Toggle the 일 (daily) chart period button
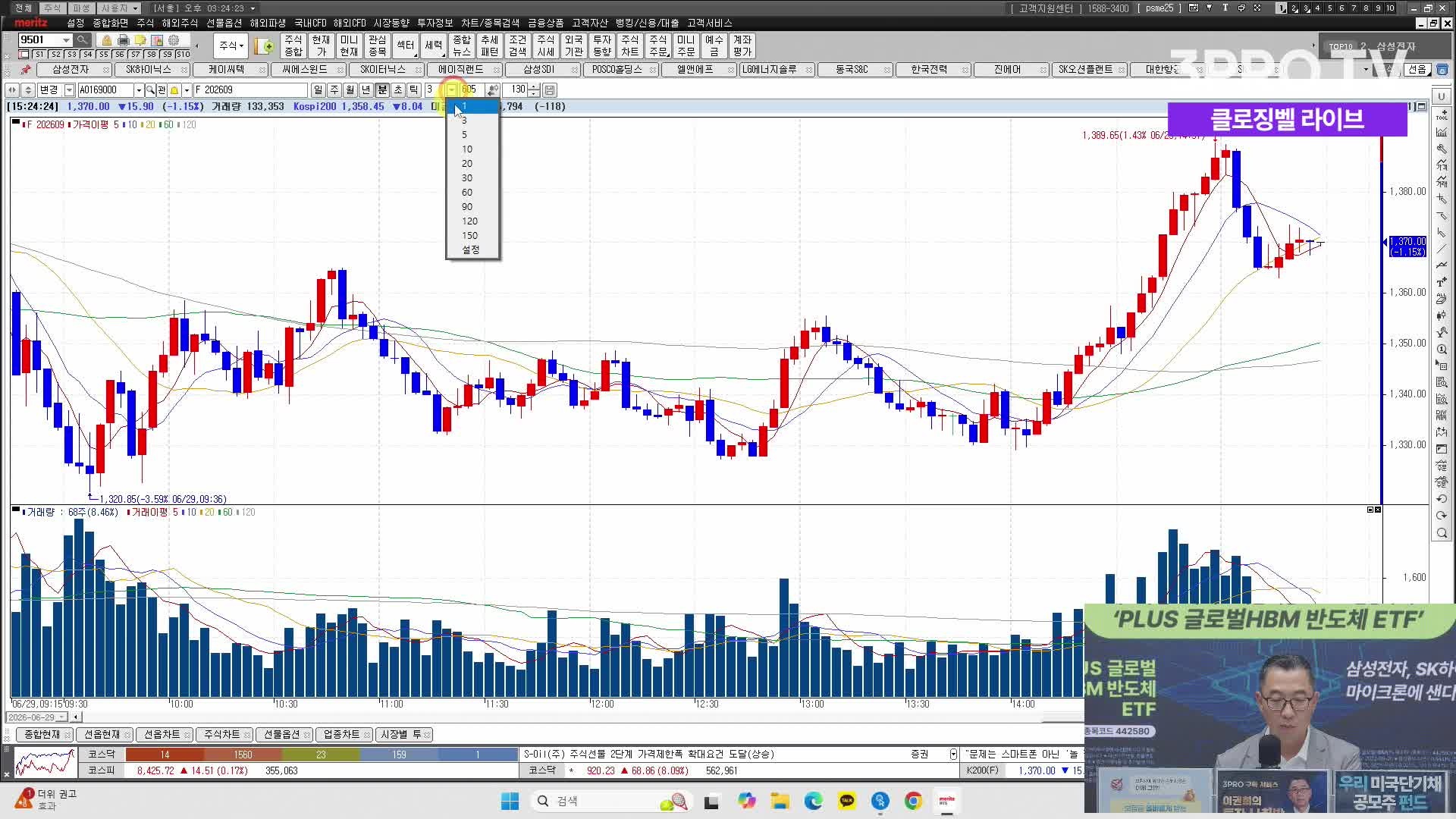Image resolution: width=1456 pixels, height=819 pixels. tap(318, 90)
